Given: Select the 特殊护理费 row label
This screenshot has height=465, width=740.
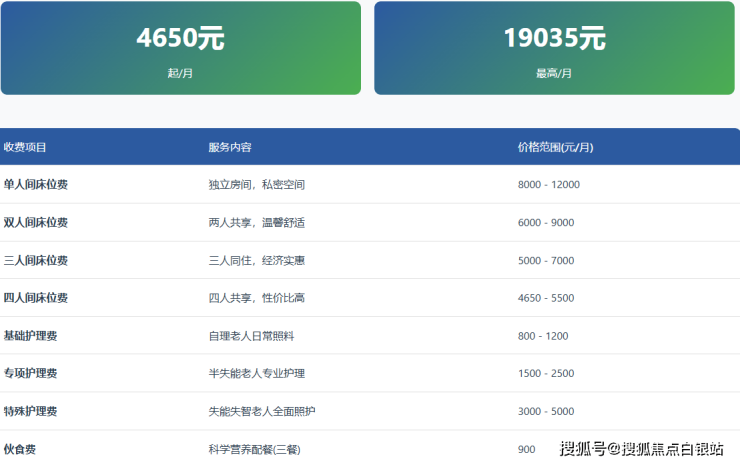Looking at the screenshot, I should tap(30, 412).
